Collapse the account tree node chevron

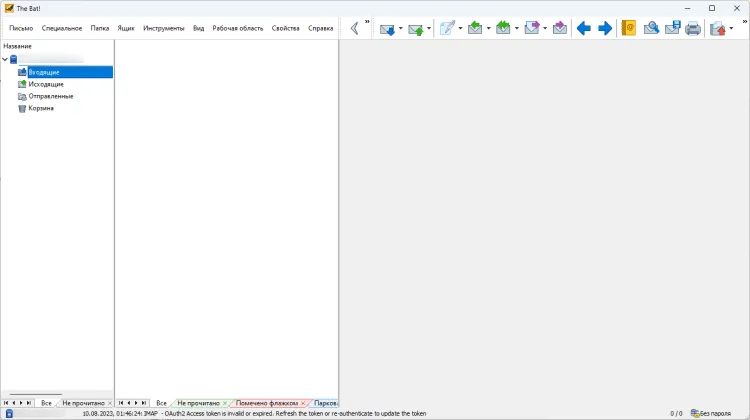[5, 59]
